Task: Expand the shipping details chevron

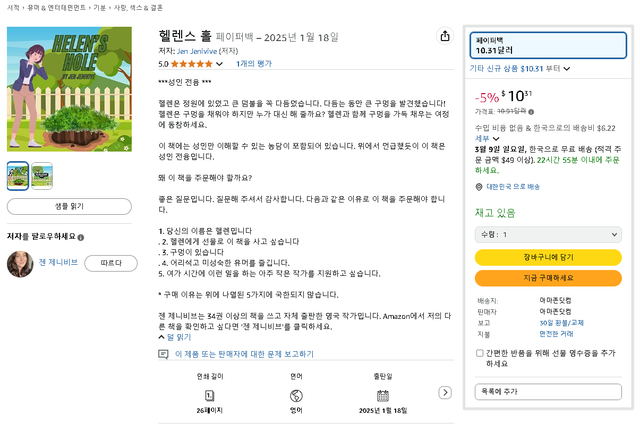Action: [496, 139]
